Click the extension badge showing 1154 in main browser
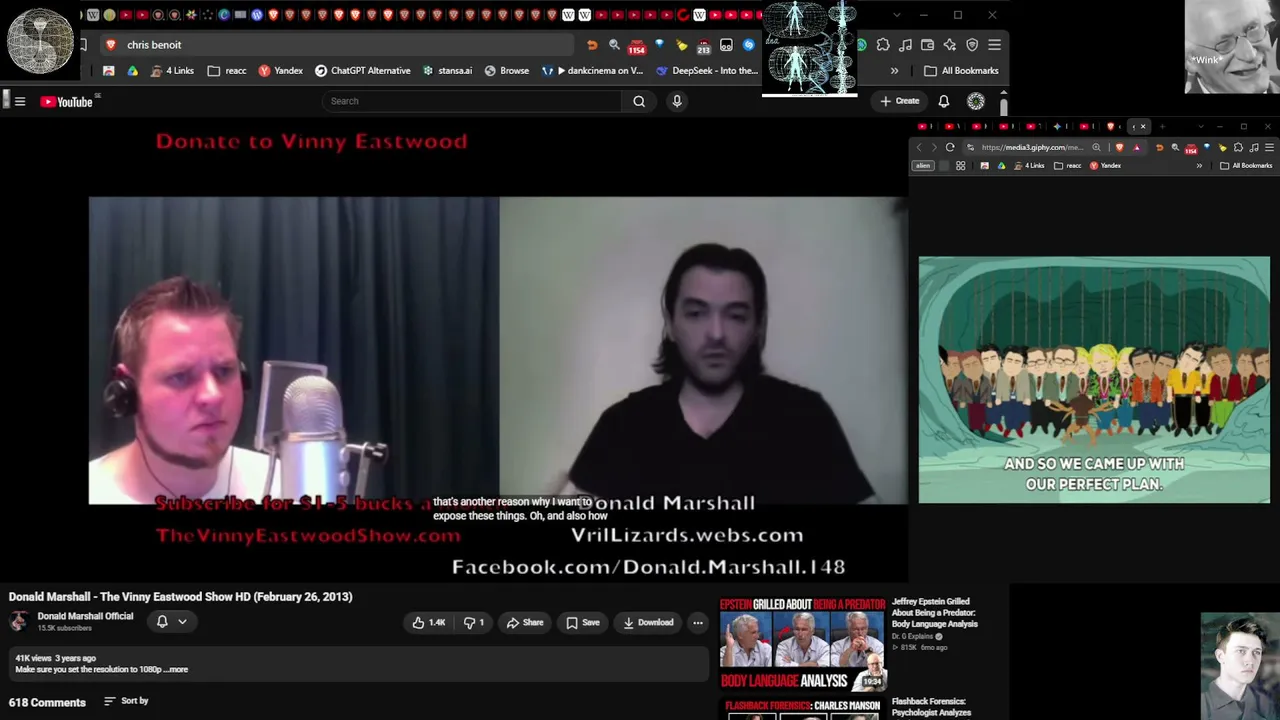 click(x=637, y=46)
